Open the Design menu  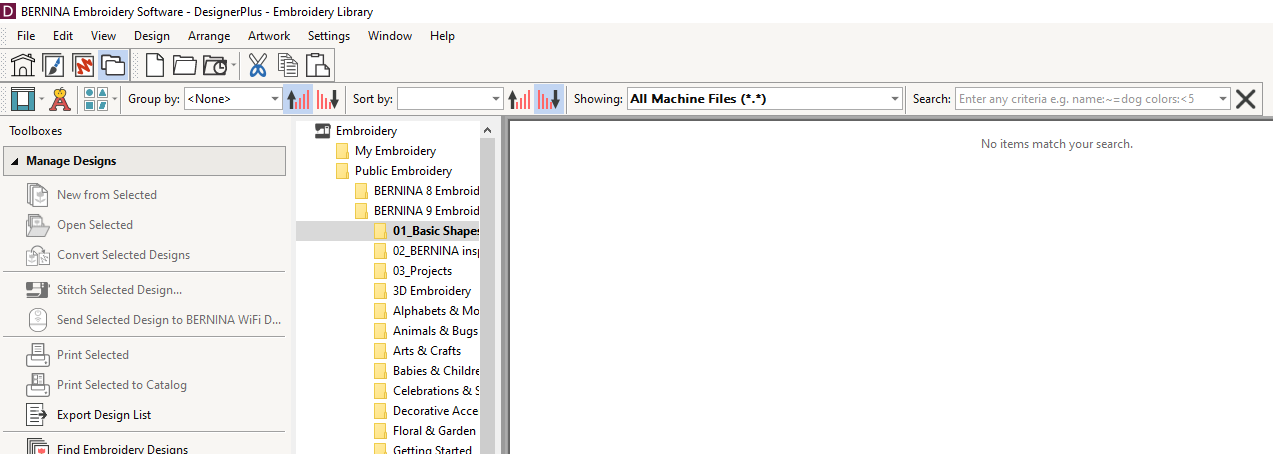coord(152,36)
